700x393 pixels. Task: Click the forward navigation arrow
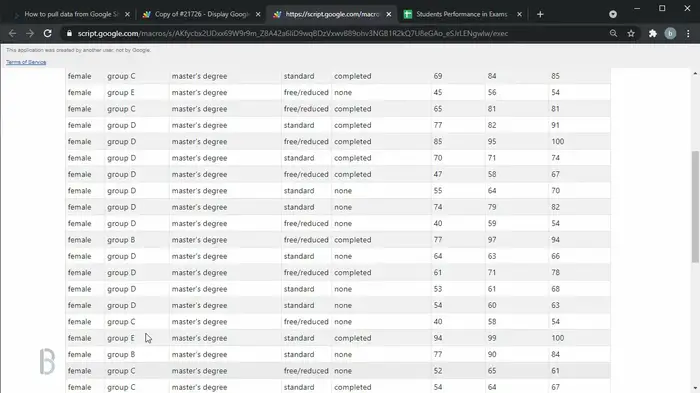point(30,33)
